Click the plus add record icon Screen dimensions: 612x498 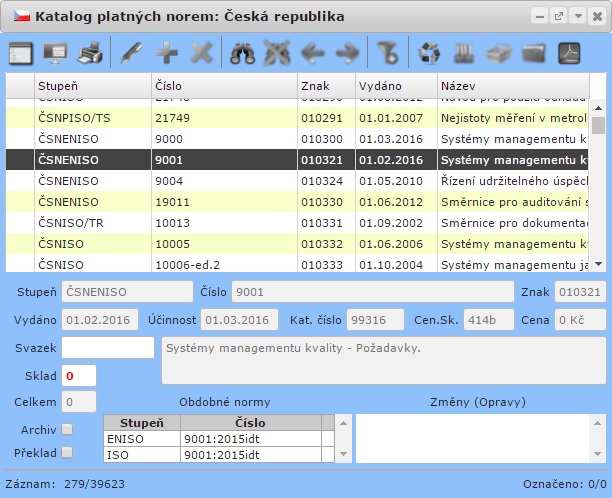[x=167, y=53]
